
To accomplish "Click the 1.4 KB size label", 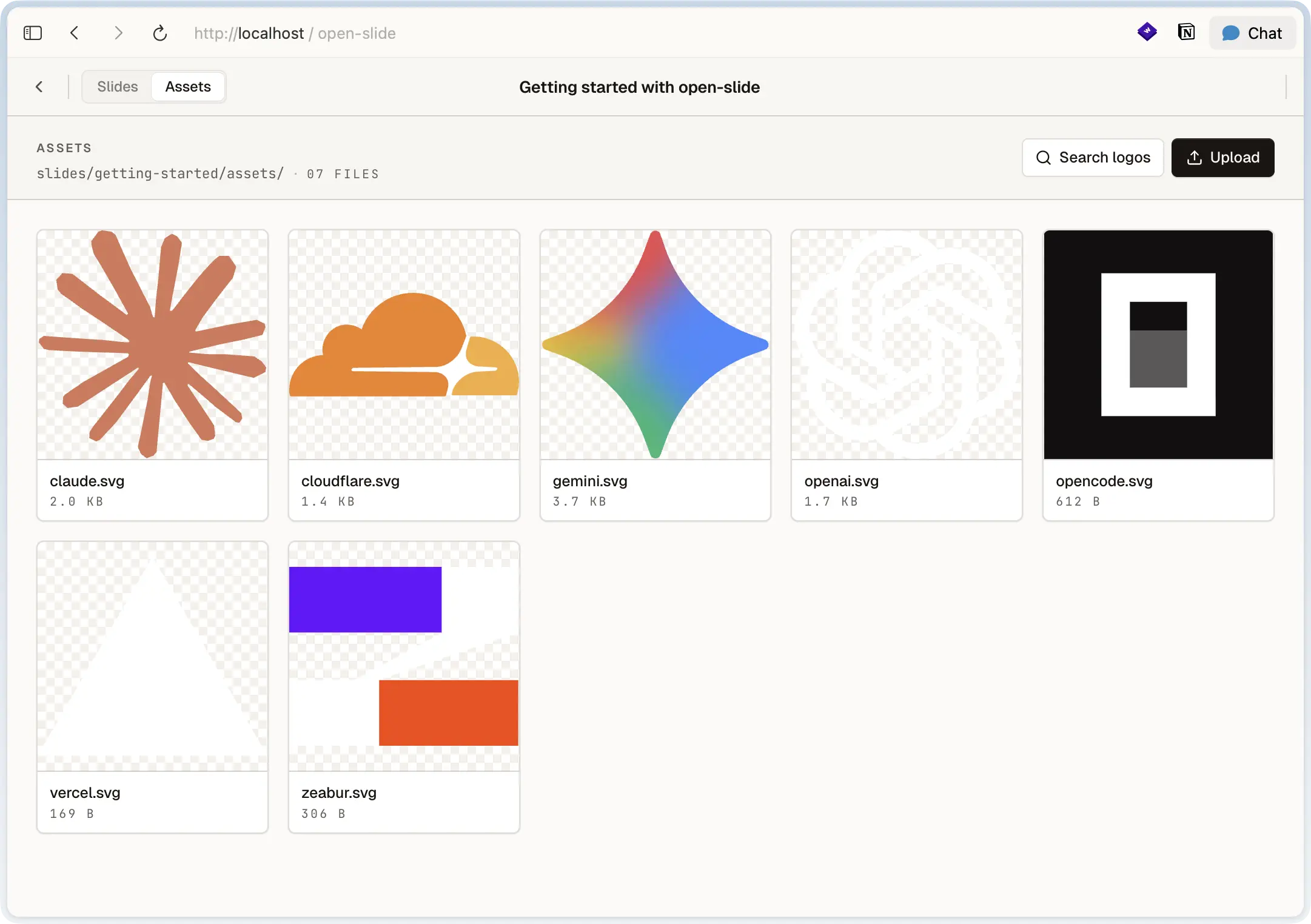I will point(328,501).
